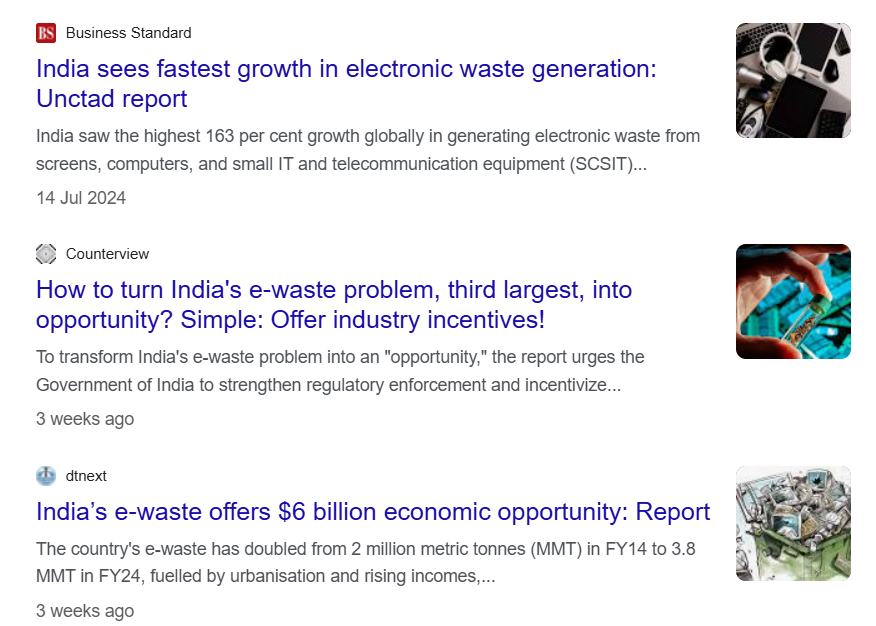Open the e-waste bin cartoon thumbnail

pyautogui.click(x=793, y=523)
